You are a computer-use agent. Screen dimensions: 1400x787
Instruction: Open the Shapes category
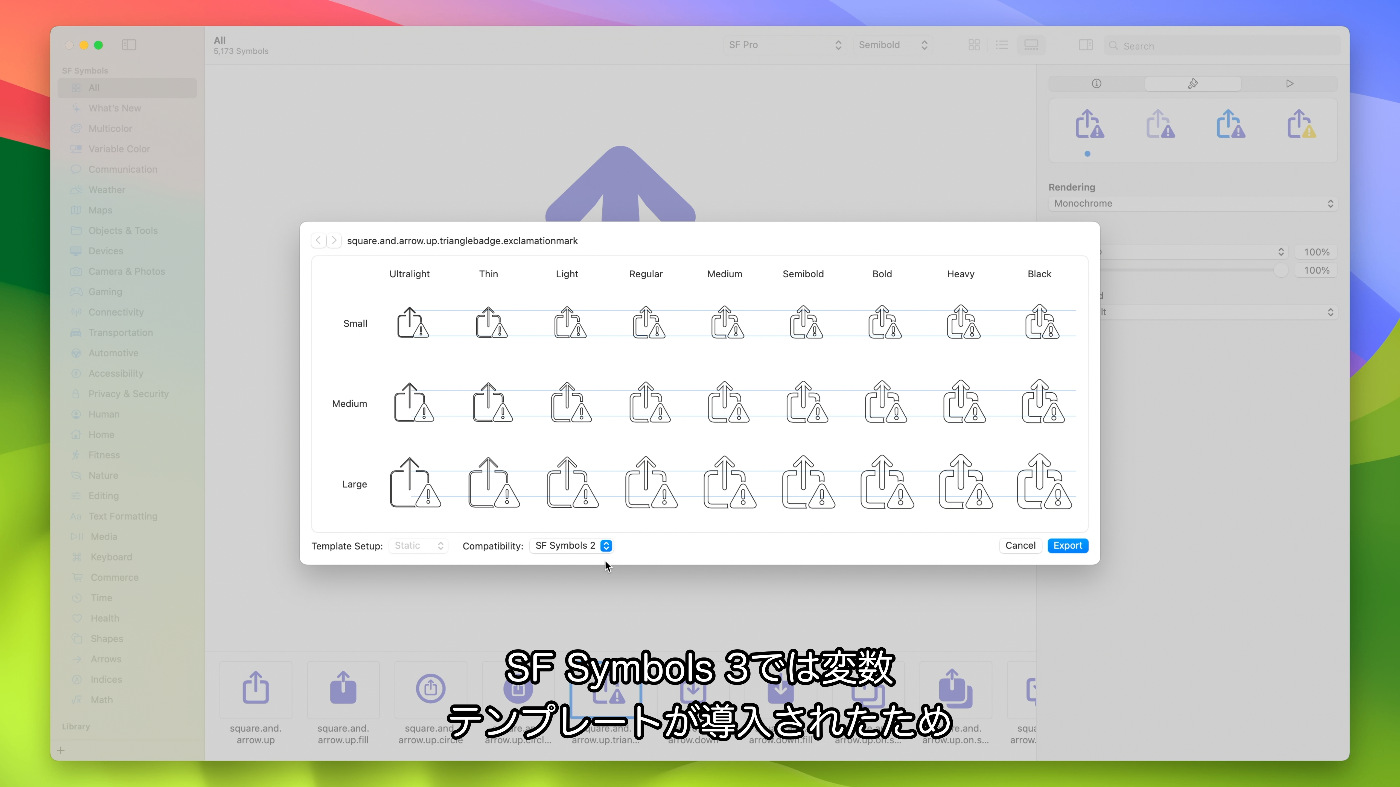pos(127,639)
